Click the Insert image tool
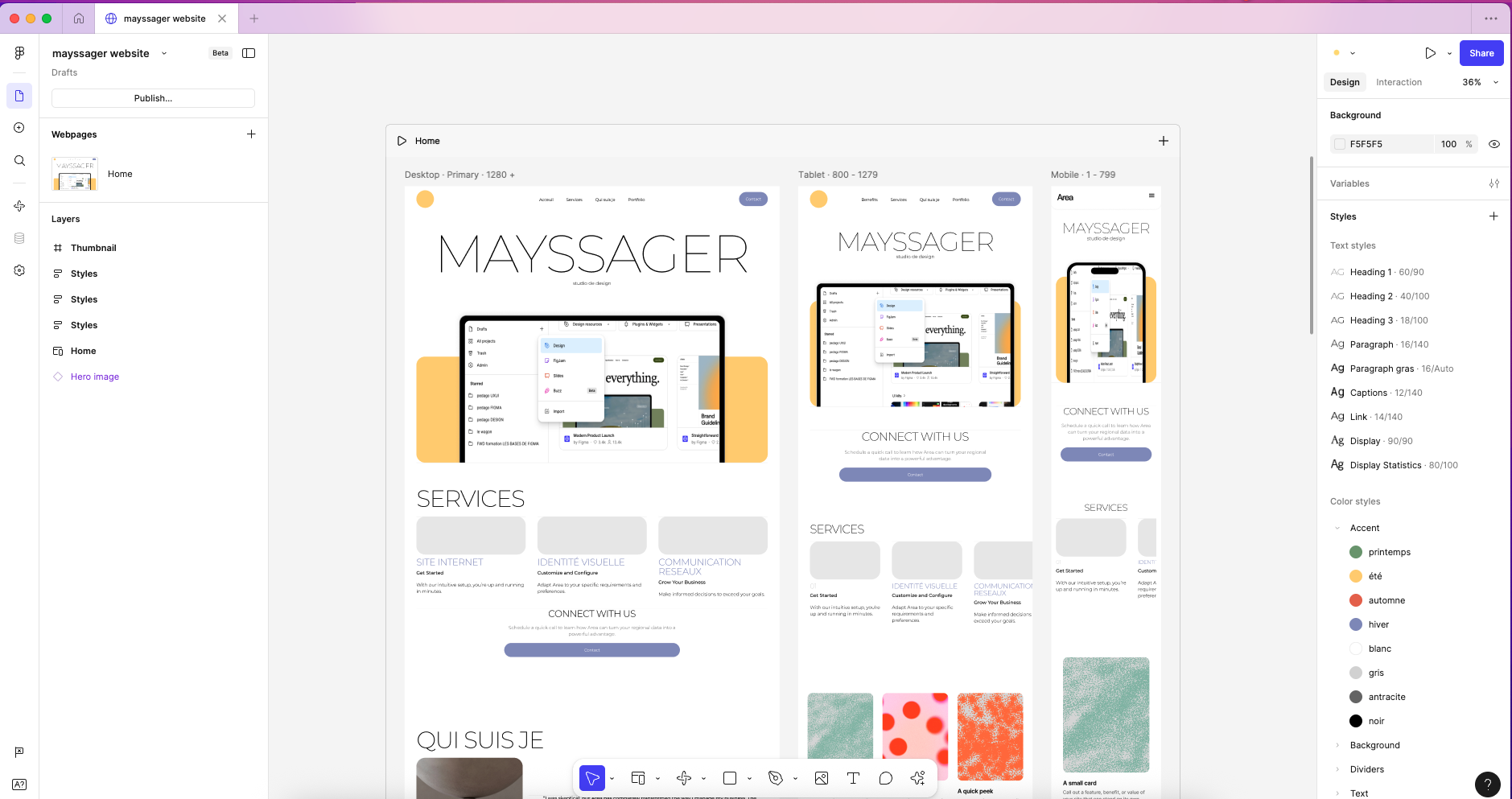Viewport: 1512px width, 799px height. tap(822, 778)
